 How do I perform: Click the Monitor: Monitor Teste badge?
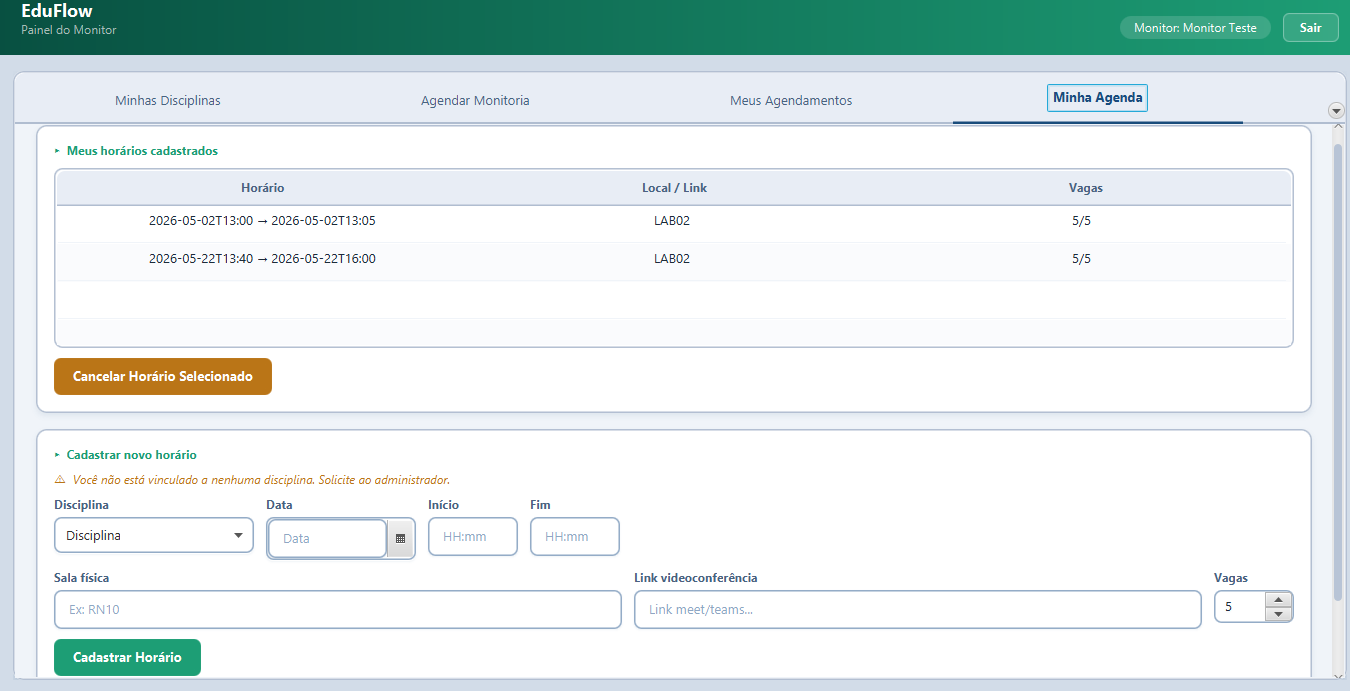1195,28
